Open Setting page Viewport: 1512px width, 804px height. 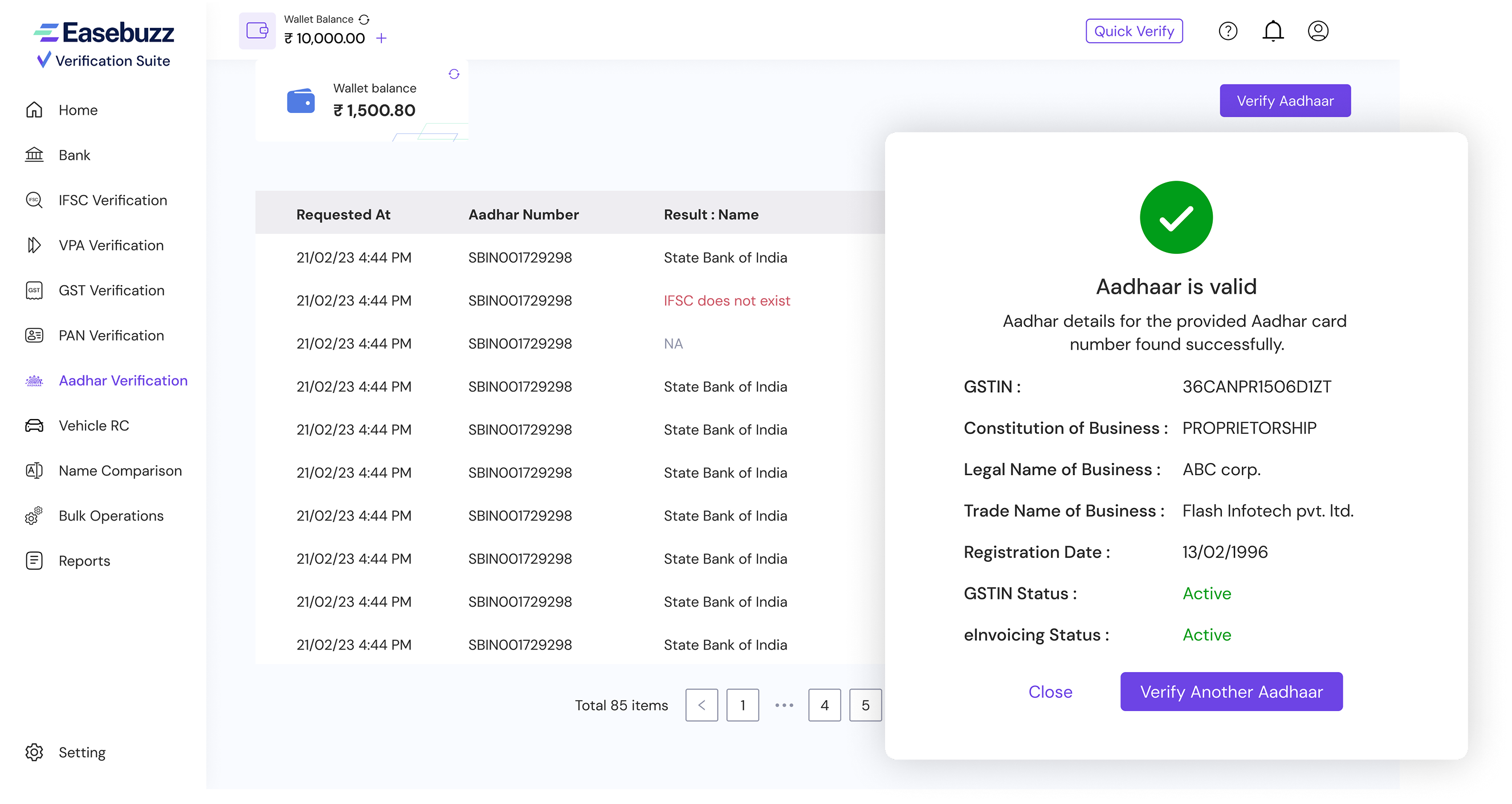[x=81, y=752]
